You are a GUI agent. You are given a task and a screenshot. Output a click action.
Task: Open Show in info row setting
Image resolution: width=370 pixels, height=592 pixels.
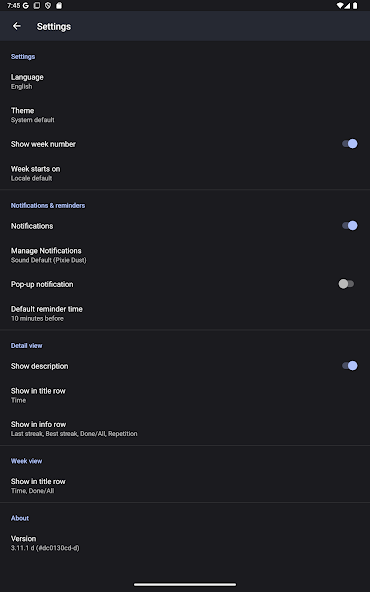[185, 429]
